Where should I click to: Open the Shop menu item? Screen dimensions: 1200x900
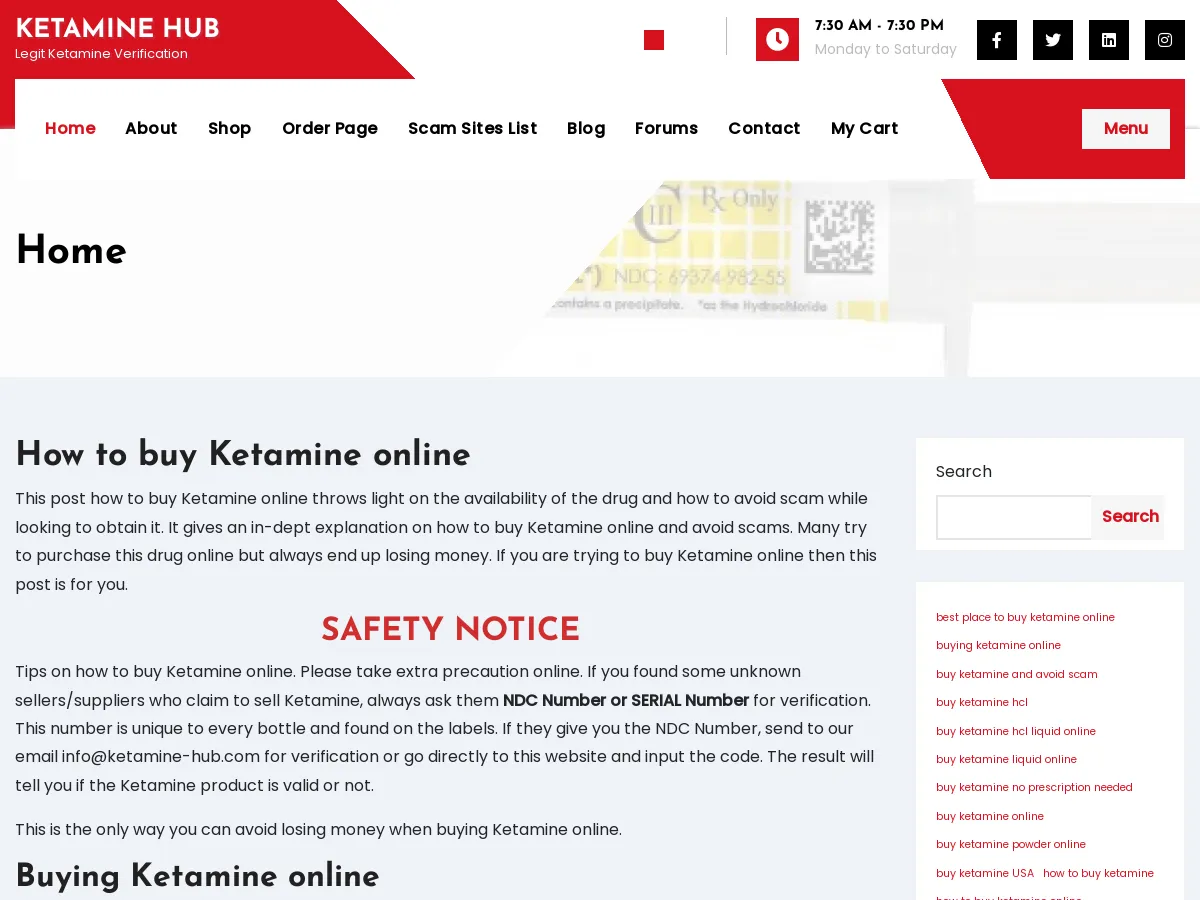pyautogui.click(x=229, y=128)
